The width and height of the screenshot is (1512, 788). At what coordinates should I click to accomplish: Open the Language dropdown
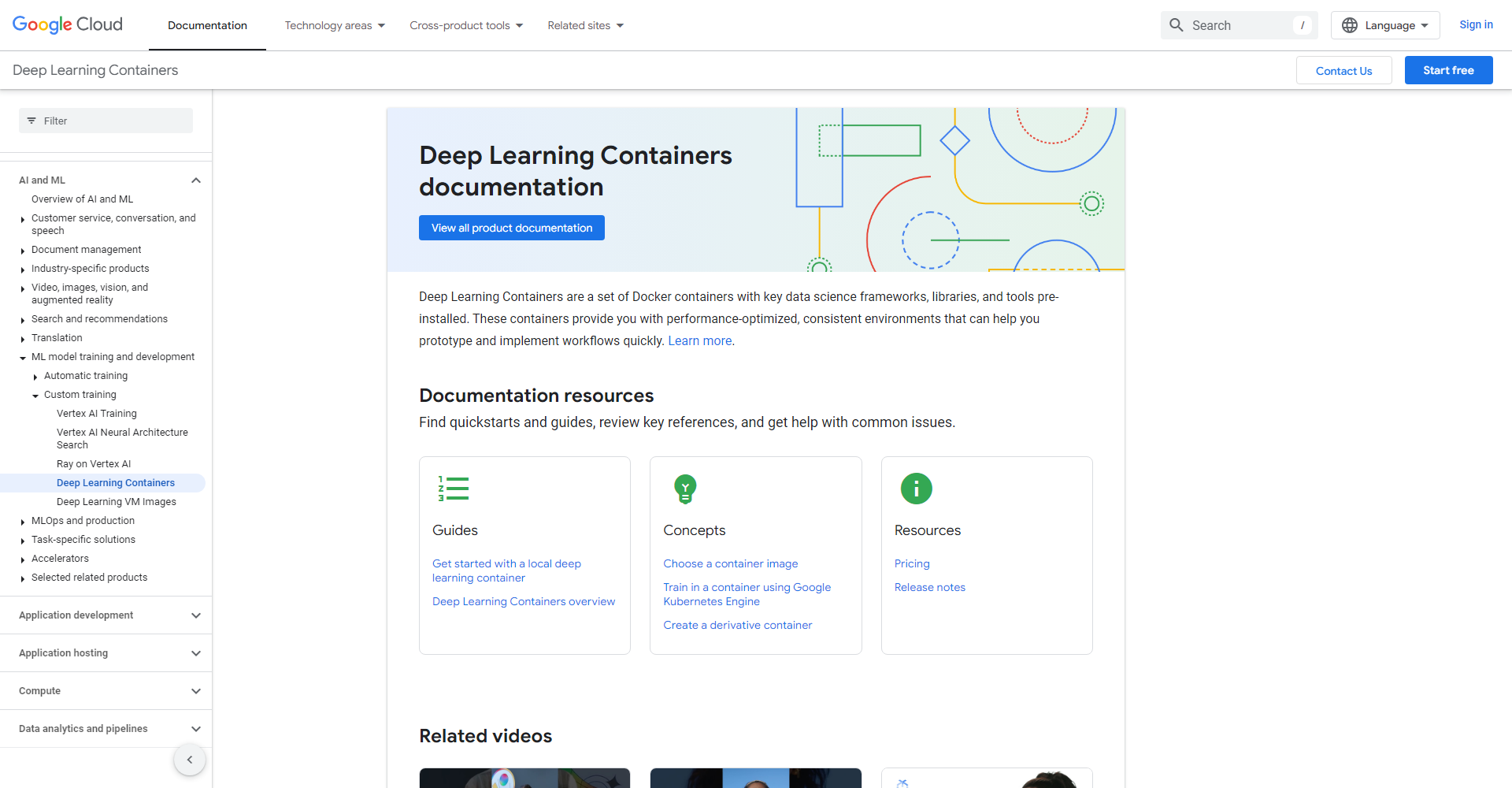(x=1385, y=24)
